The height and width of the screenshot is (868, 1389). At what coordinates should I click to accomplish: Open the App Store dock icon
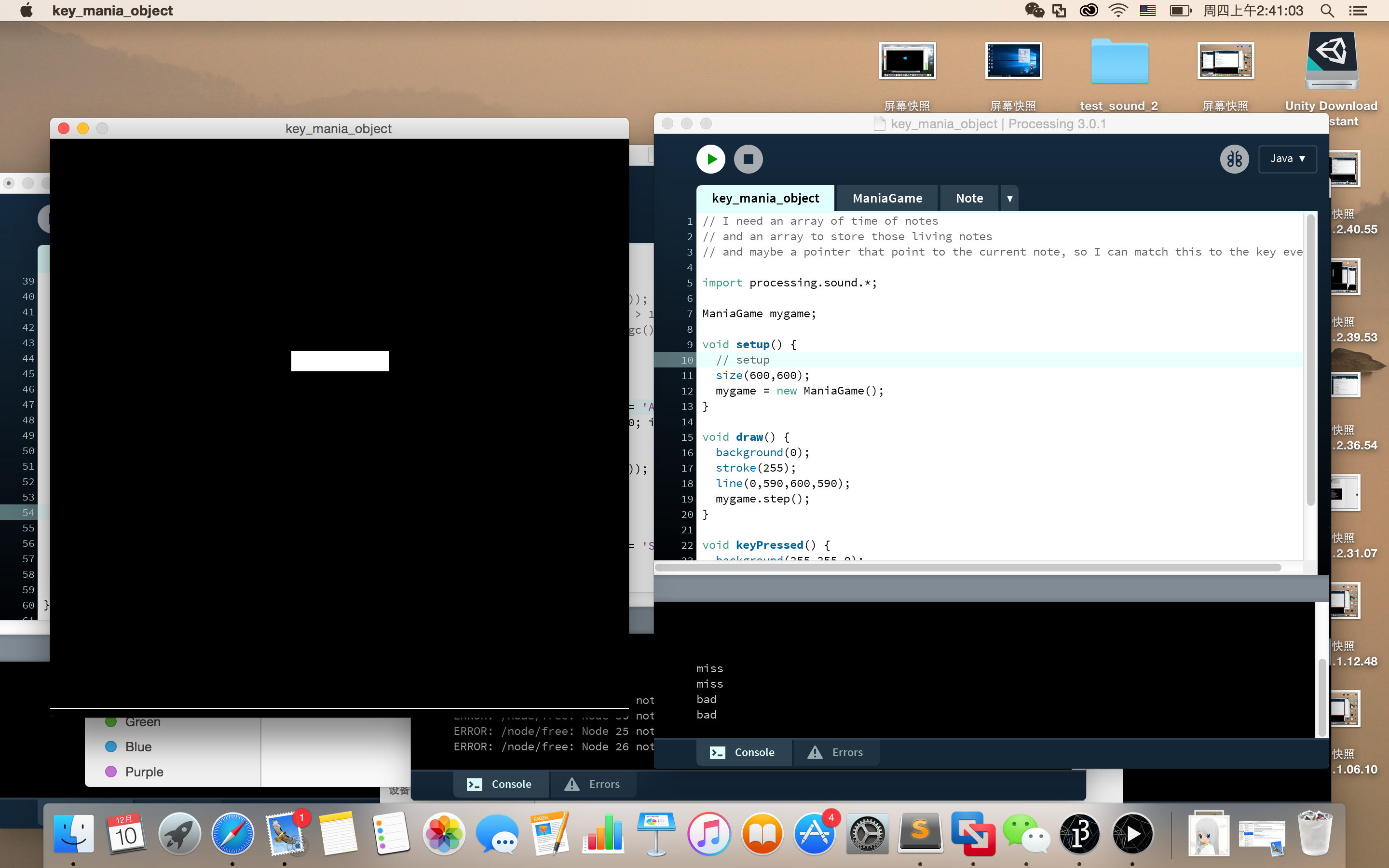coord(815,834)
